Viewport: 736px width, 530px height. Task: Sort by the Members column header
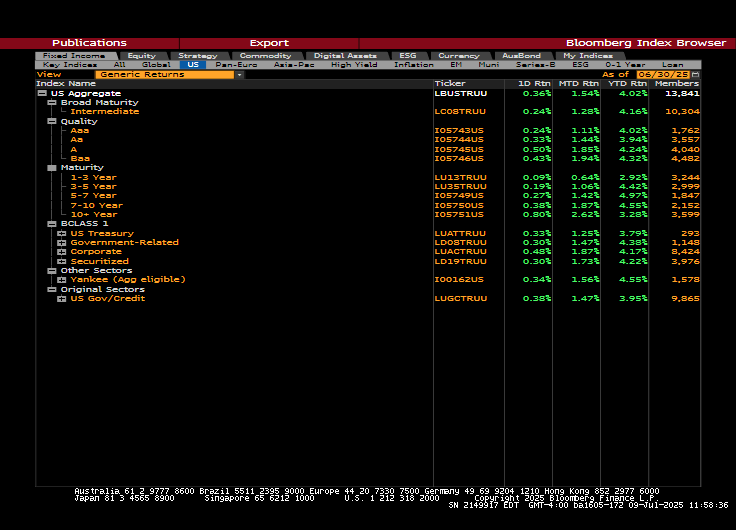(677, 84)
